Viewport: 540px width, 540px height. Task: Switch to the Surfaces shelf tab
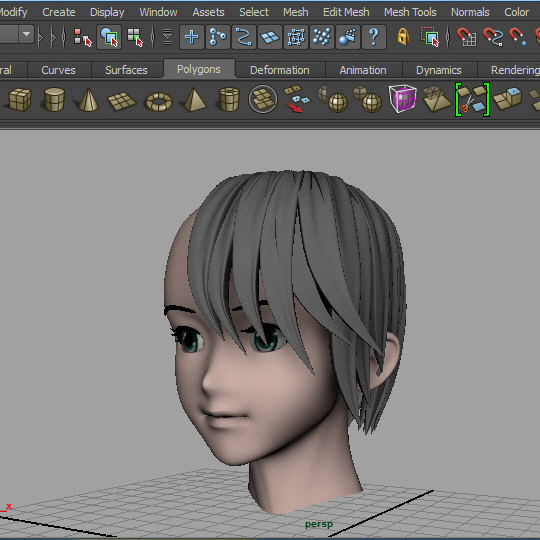click(126, 70)
